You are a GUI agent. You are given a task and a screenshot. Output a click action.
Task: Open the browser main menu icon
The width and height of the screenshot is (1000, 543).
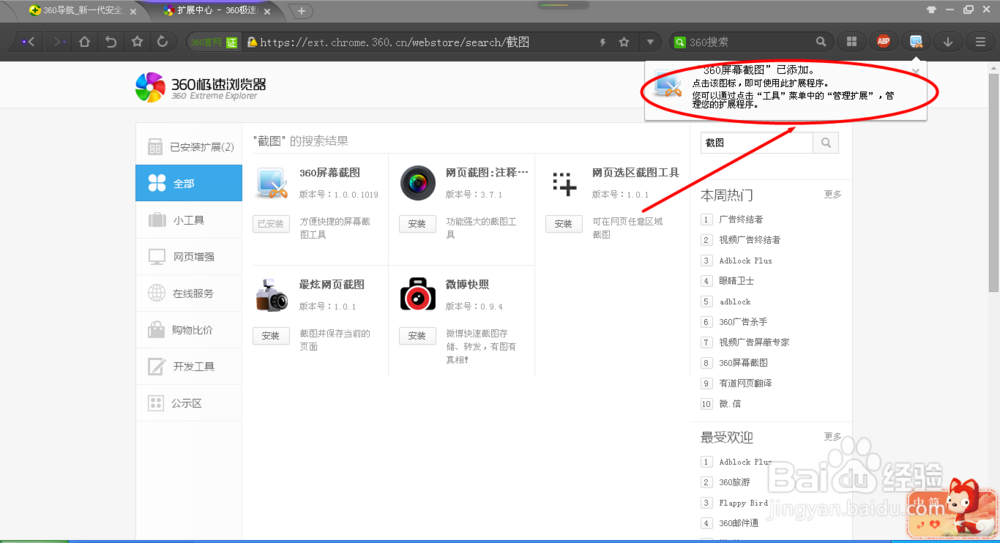pos(980,42)
